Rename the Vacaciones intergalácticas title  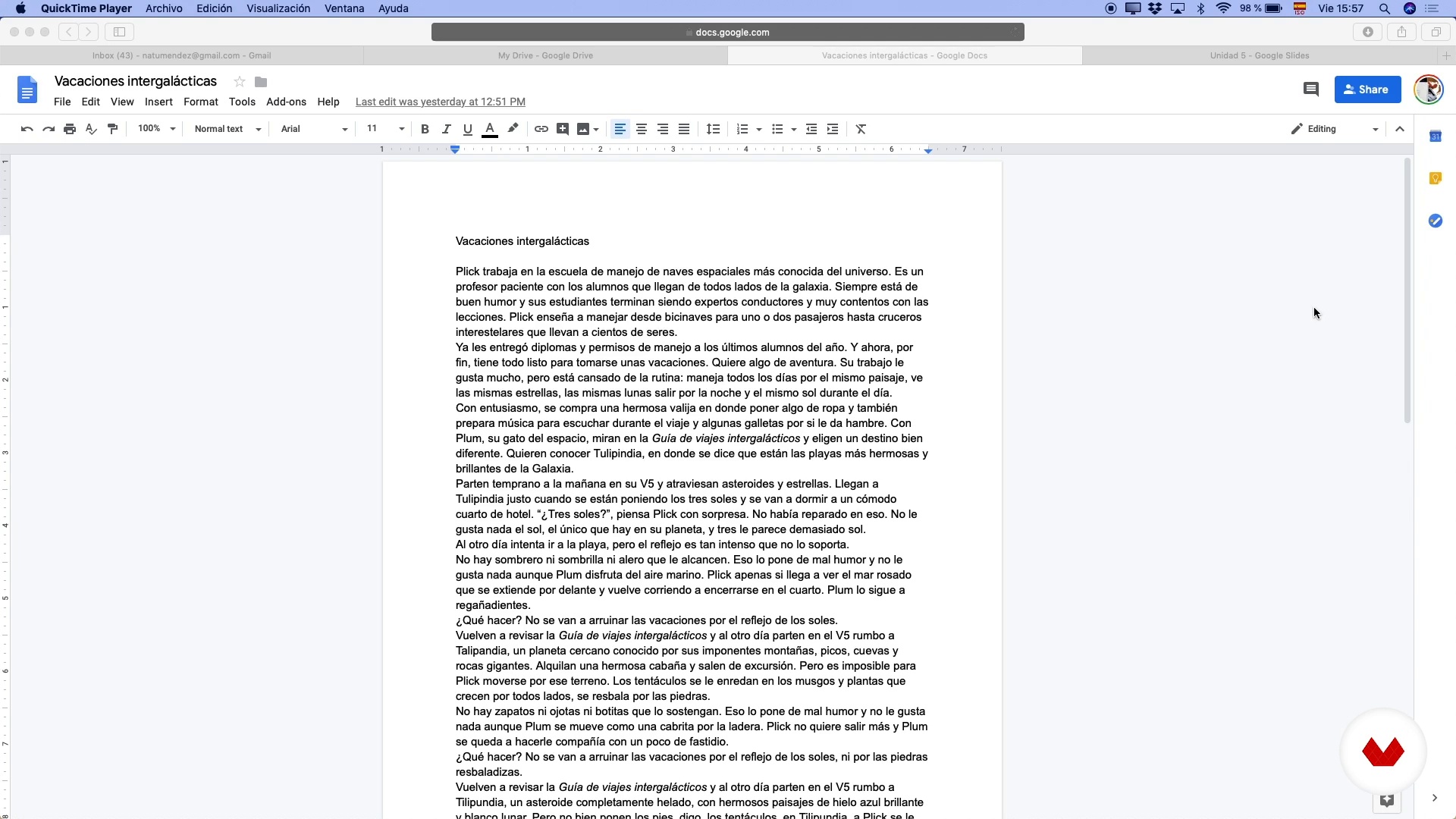pos(136,81)
